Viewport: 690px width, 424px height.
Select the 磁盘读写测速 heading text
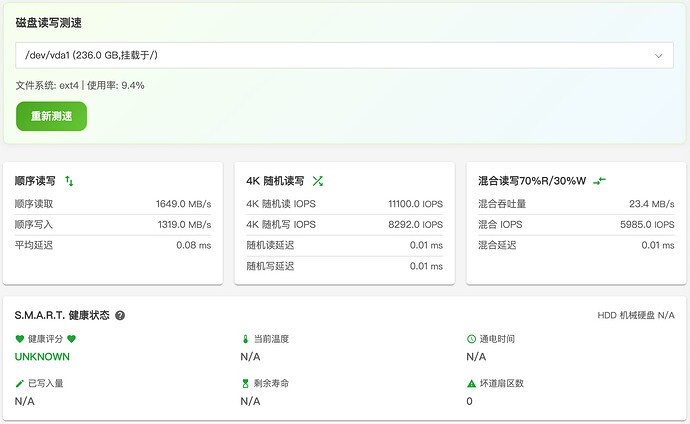click(x=48, y=23)
